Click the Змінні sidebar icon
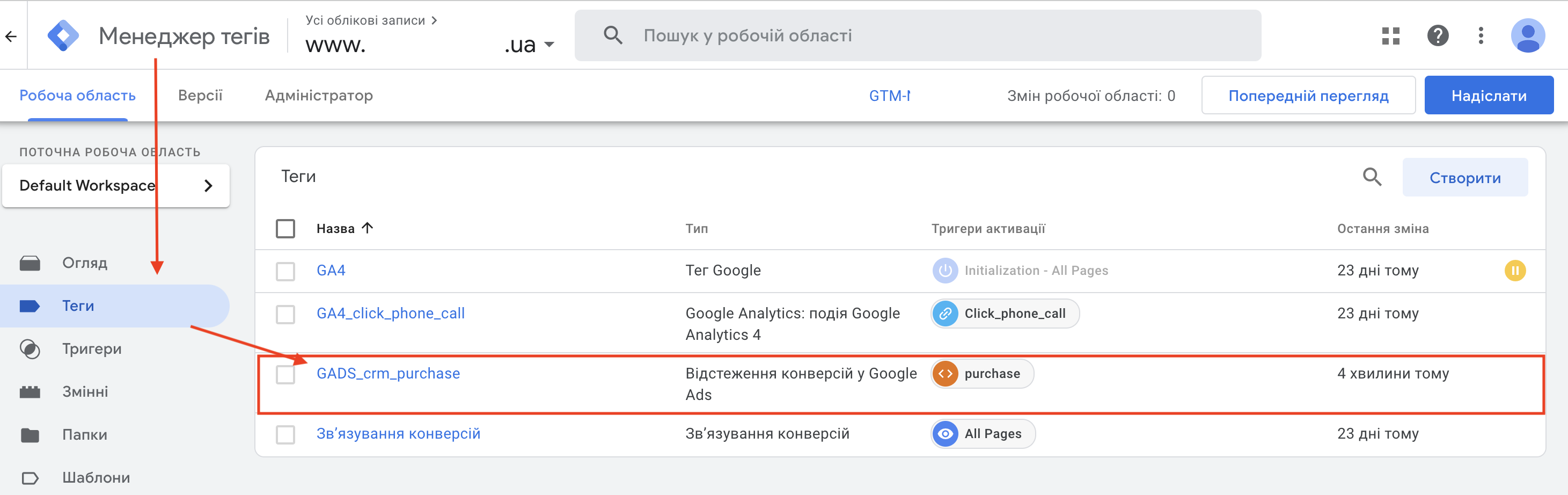The width and height of the screenshot is (1568, 495). 30,391
